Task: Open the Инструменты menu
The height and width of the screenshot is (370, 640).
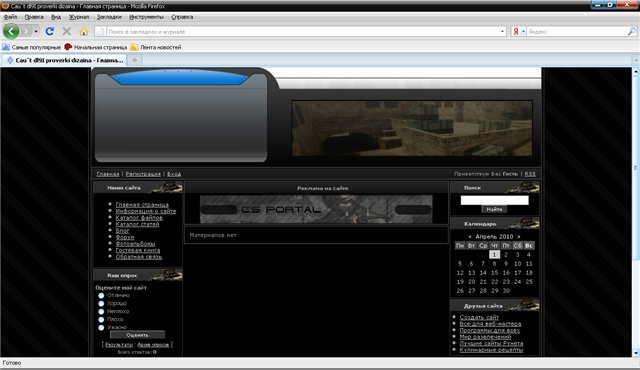Action: pos(146,17)
